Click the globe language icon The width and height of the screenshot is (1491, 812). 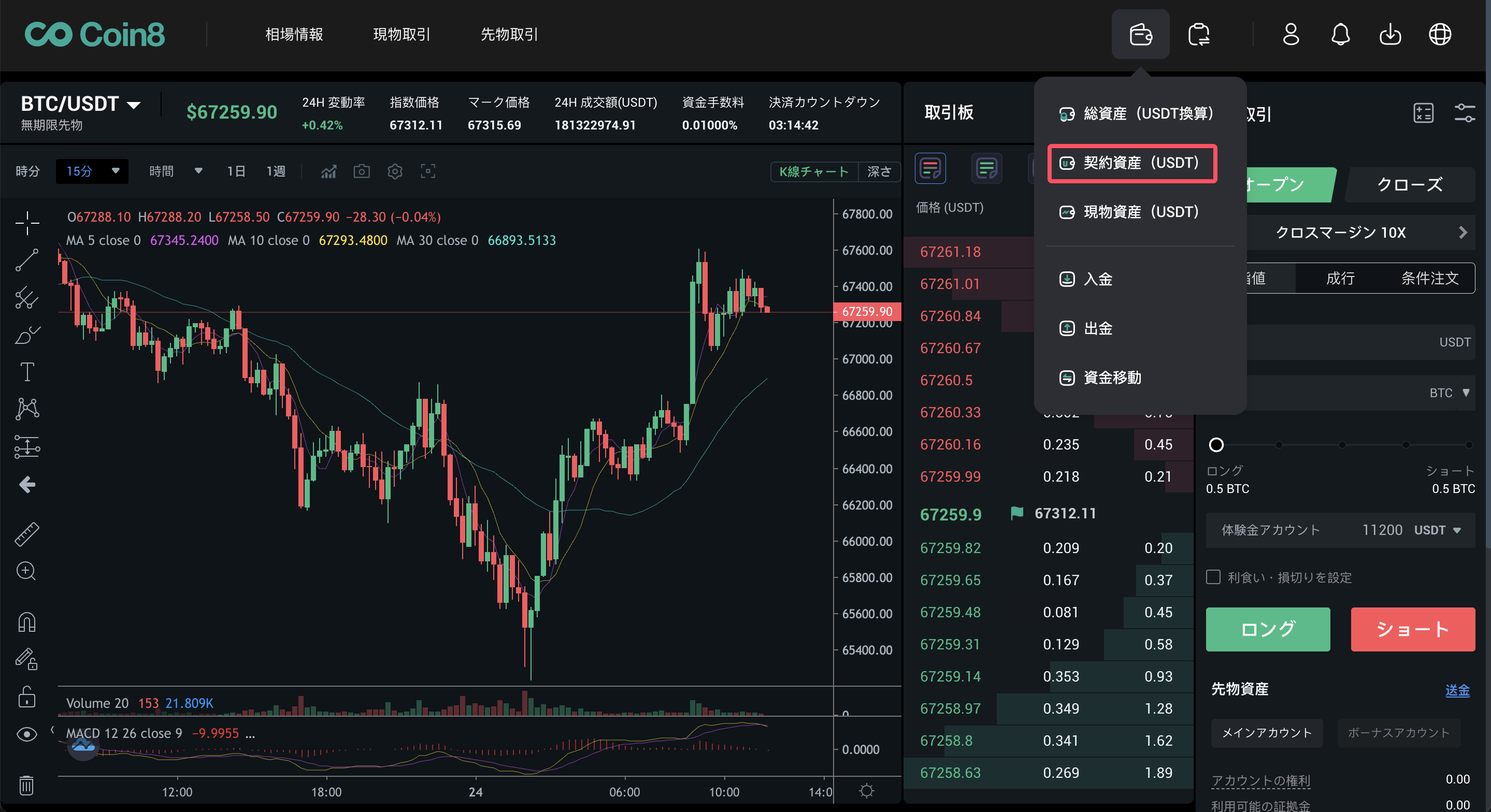1440,34
